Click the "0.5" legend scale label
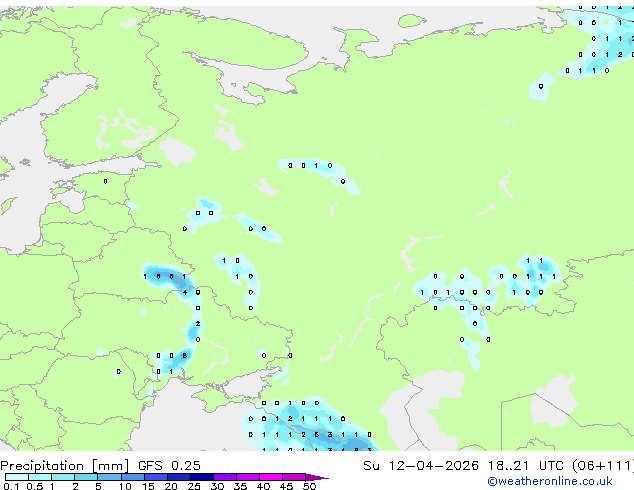 tap(34, 486)
